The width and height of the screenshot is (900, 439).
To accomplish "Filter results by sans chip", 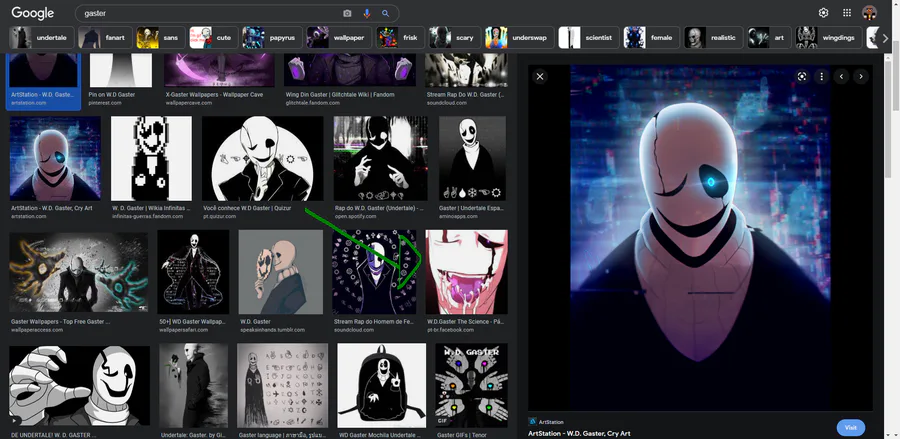I will [x=160, y=38].
